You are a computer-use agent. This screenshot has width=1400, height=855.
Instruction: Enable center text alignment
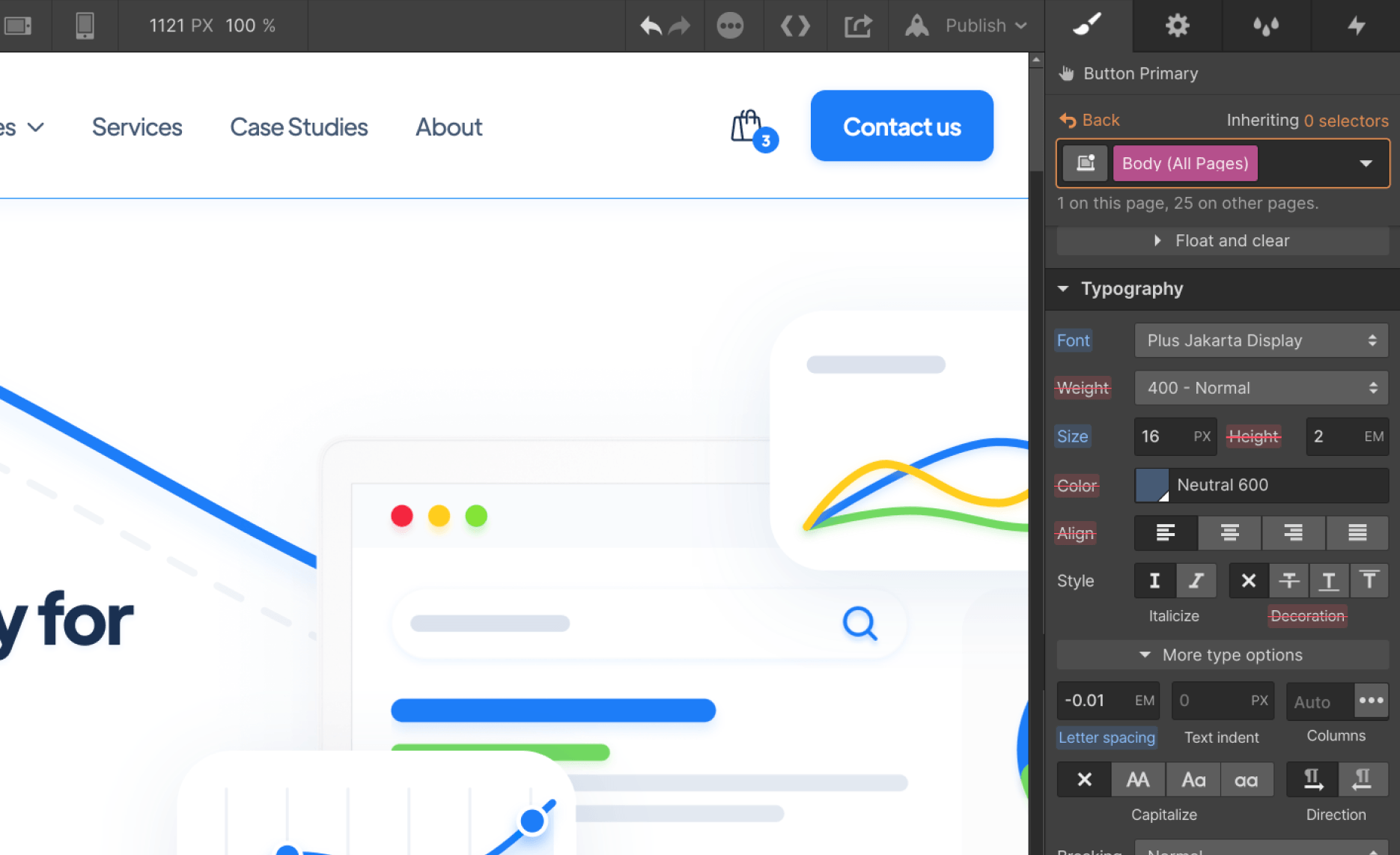click(1229, 533)
